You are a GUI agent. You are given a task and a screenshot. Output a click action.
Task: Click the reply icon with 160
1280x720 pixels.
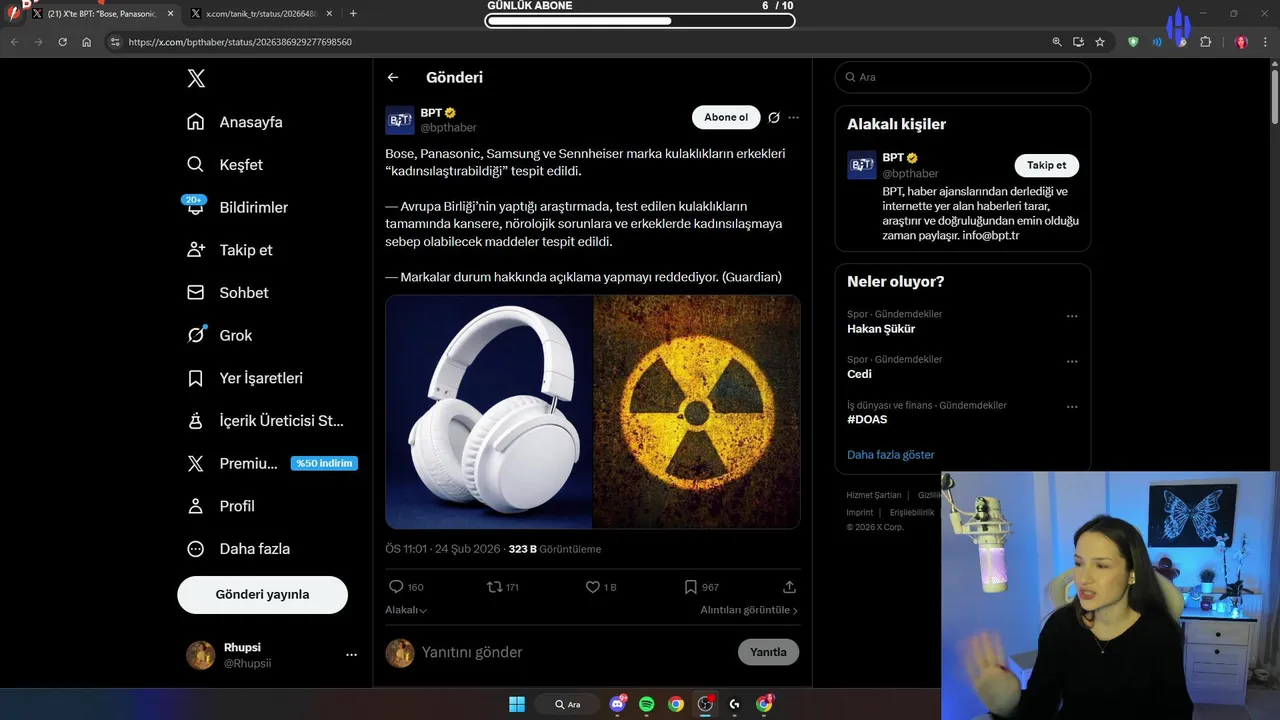(396, 587)
